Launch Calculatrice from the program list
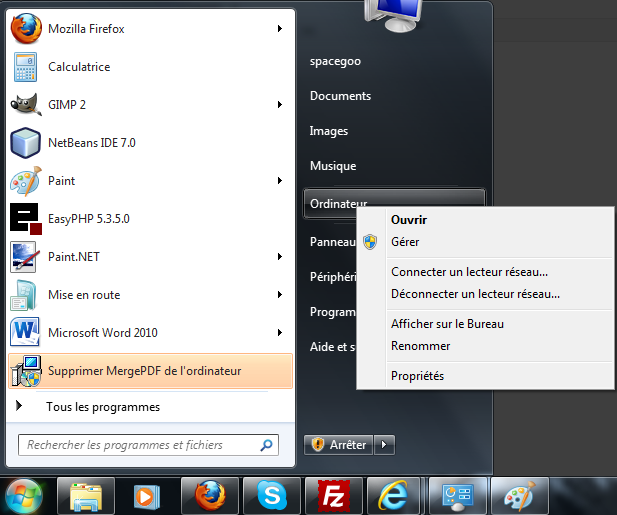Viewport: 617px width, 515px height. [x=150, y=66]
